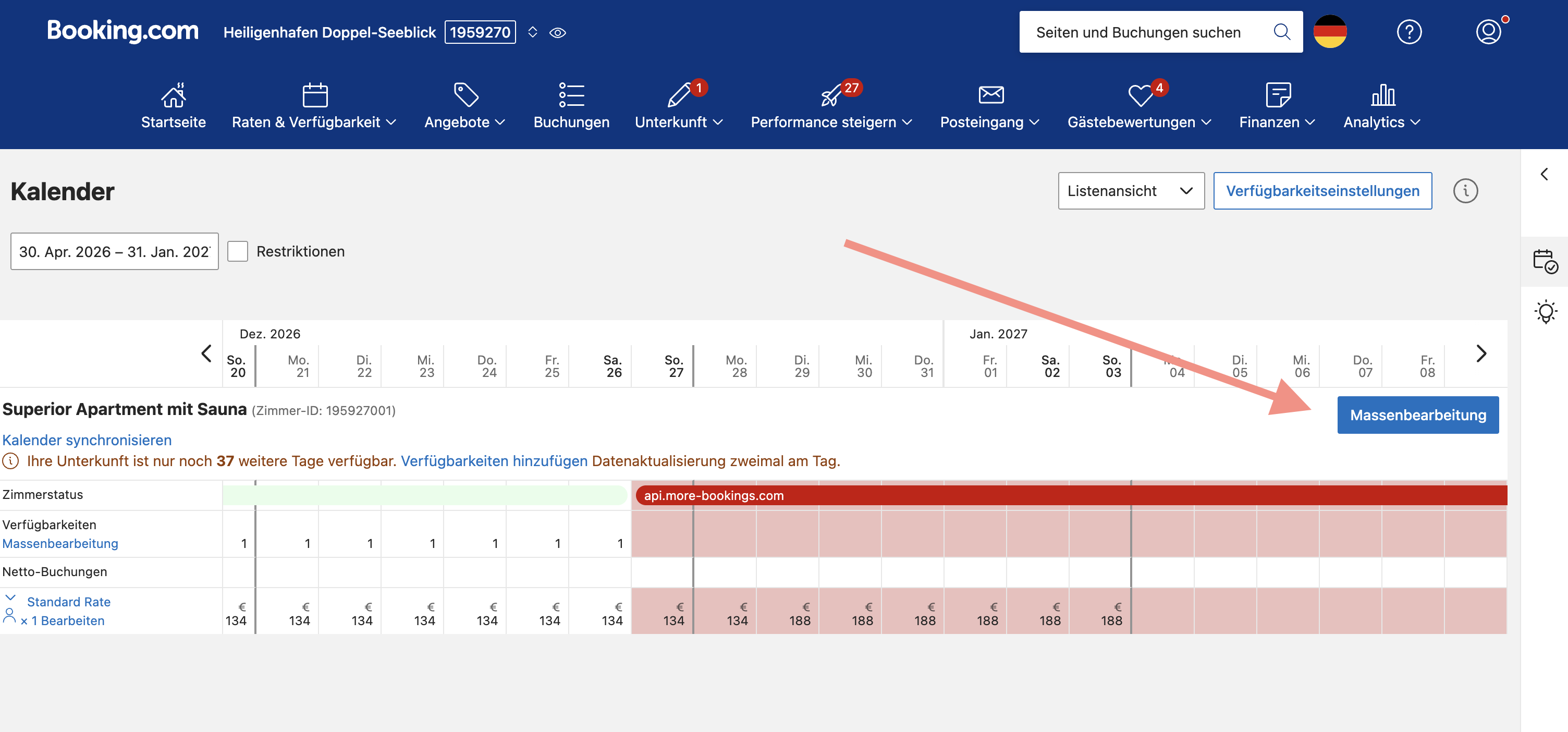Go to previous dates in calendar

[x=206, y=353]
